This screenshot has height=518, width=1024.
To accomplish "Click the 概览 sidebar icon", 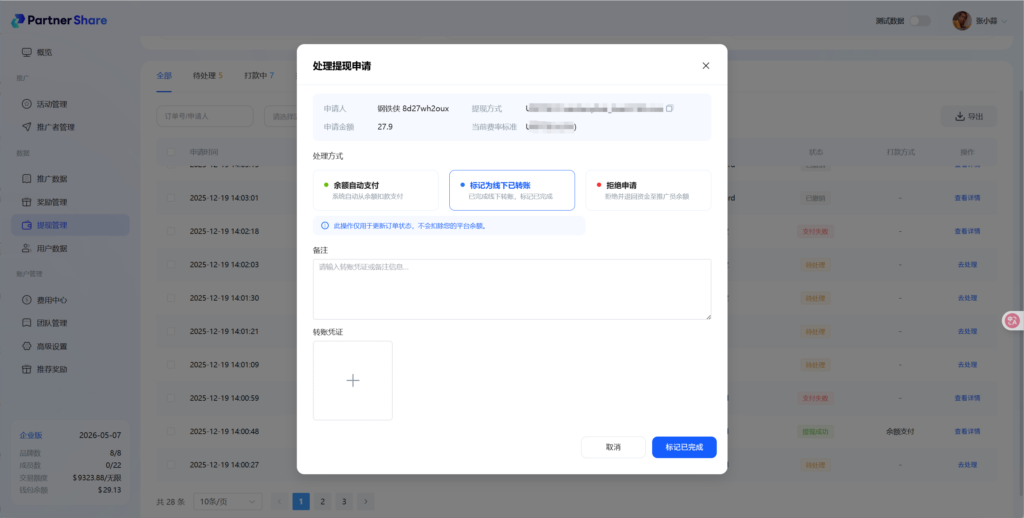I will [27, 52].
